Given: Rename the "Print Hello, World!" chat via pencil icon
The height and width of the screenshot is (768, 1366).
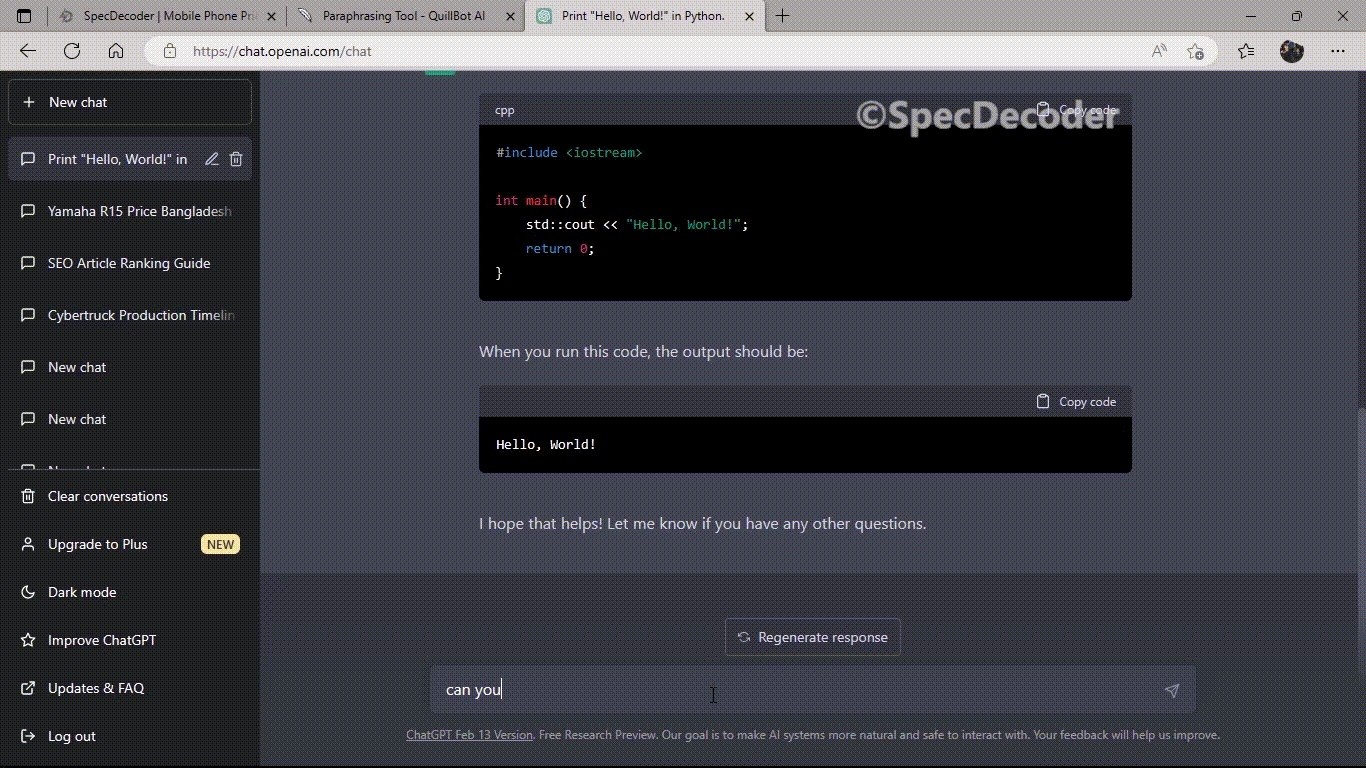Looking at the screenshot, I should [211, 159].
